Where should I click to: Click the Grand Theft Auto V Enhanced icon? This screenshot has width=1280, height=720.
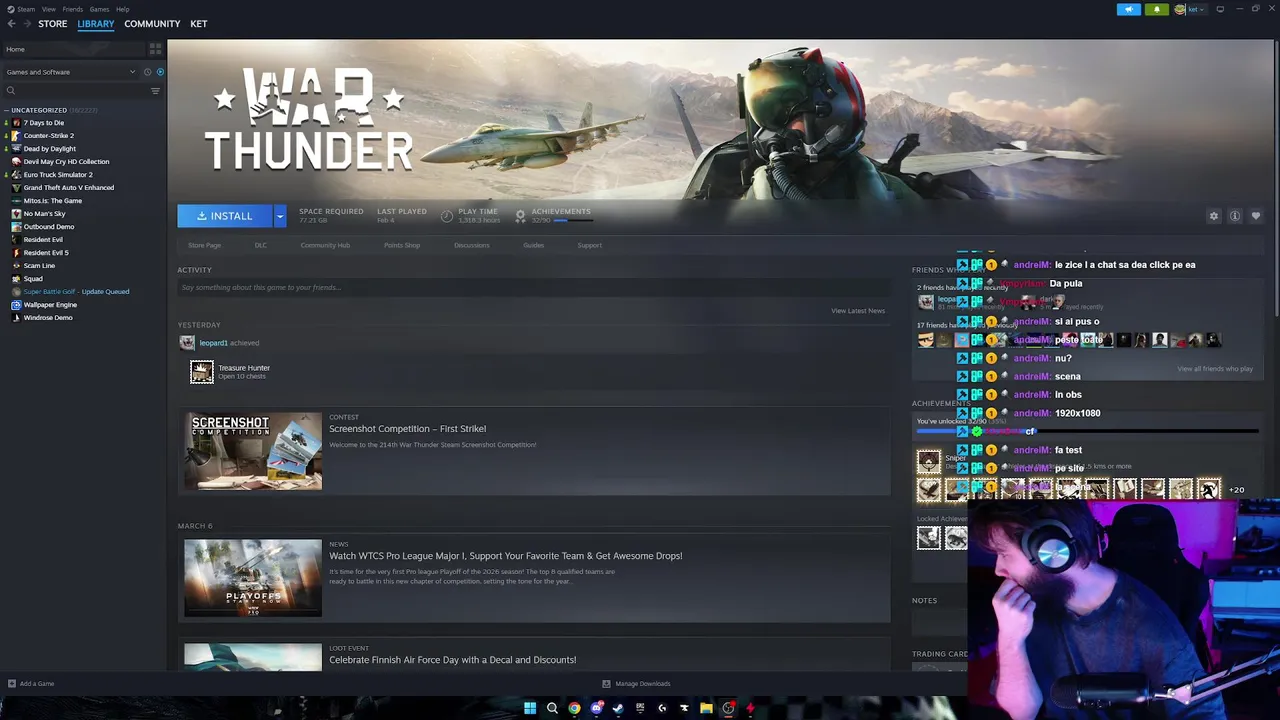click(16, 188)
